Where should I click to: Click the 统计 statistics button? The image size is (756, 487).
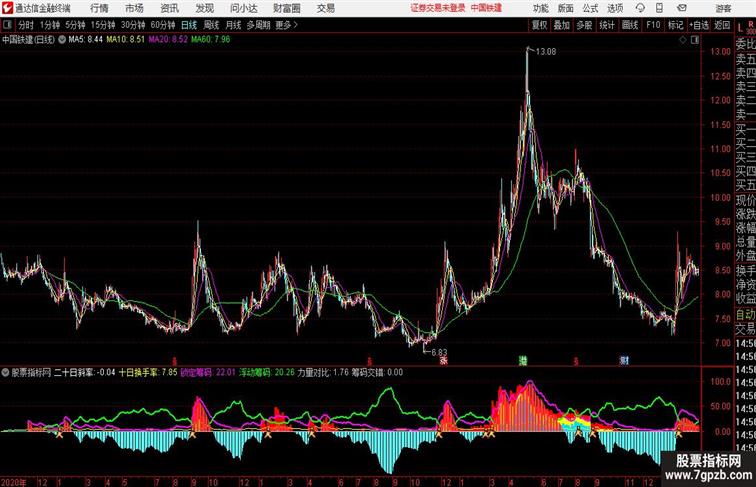(x=607, y=25)
